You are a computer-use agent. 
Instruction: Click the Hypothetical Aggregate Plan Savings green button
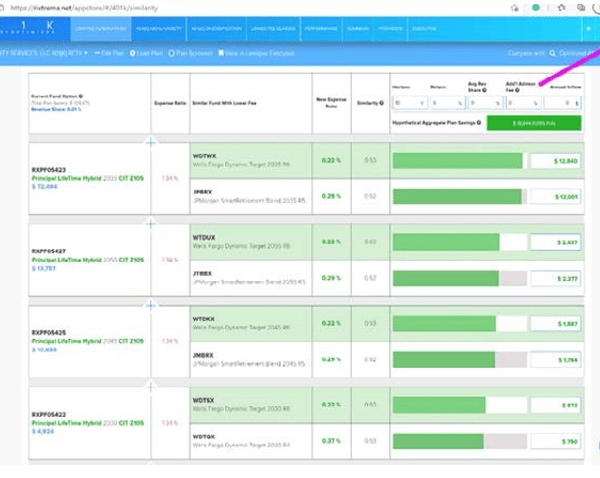(x=532, y=122)
